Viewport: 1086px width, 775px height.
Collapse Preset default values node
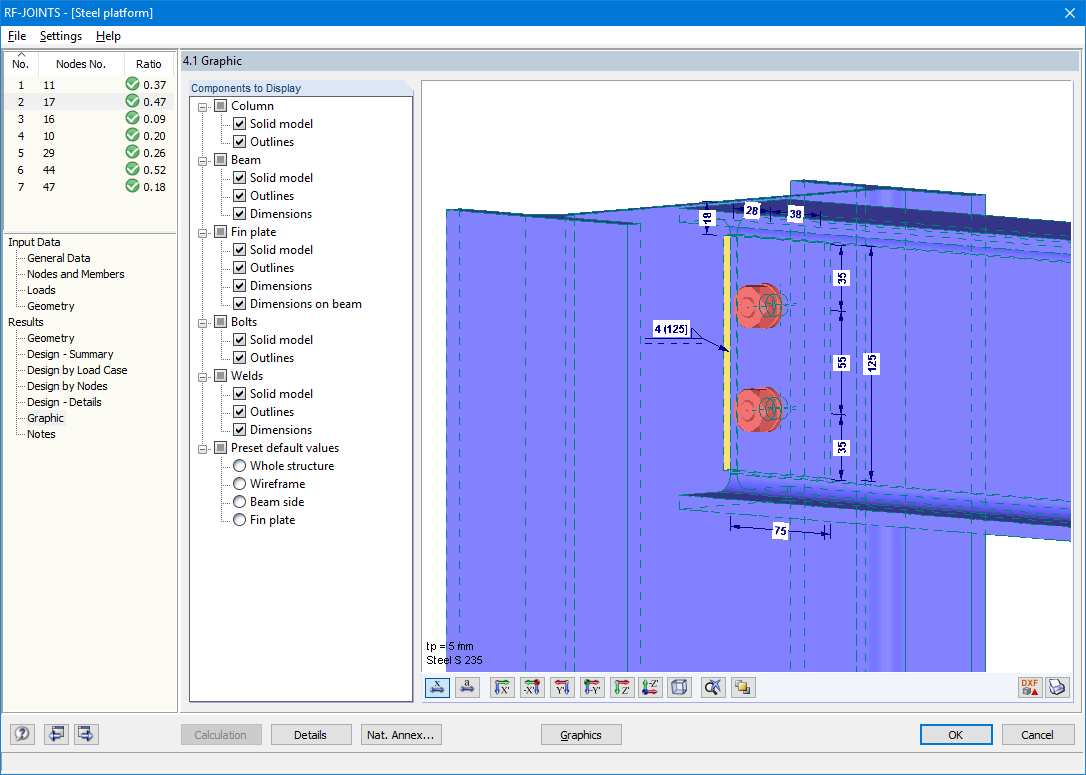click(203, 449)
